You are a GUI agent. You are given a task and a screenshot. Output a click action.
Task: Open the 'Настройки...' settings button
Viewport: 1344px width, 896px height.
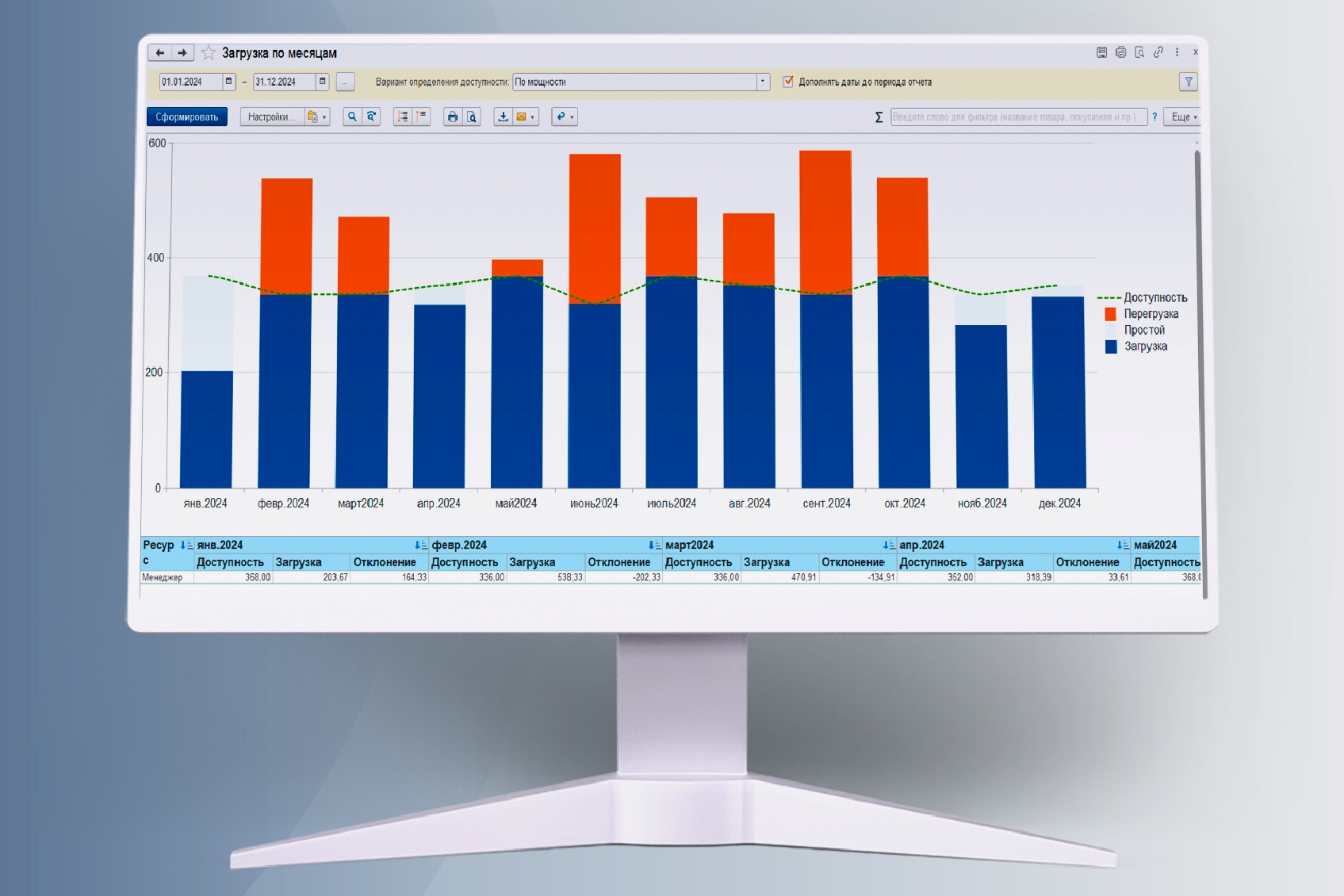(x=271, y=117)
